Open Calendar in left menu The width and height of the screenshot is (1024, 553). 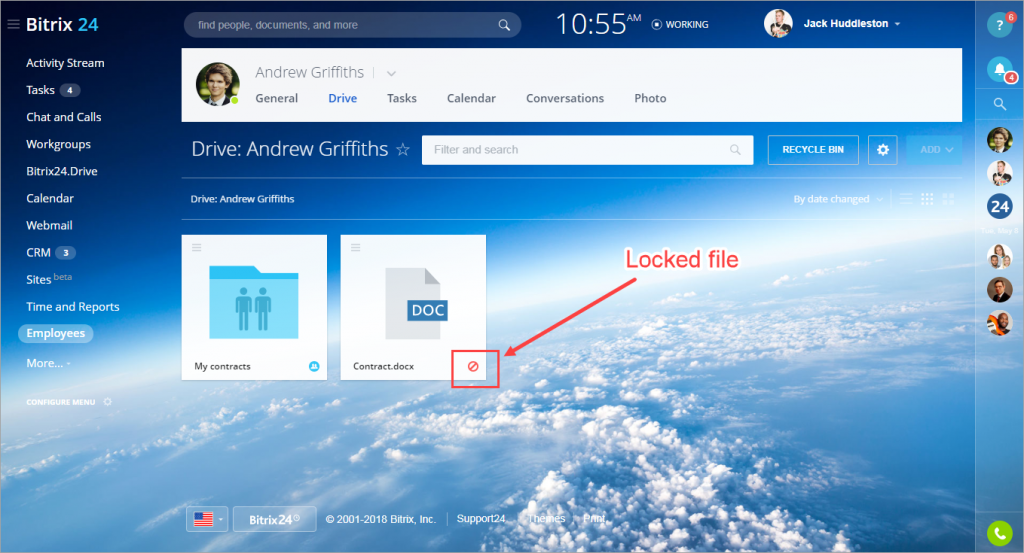[x=50, y=198]
